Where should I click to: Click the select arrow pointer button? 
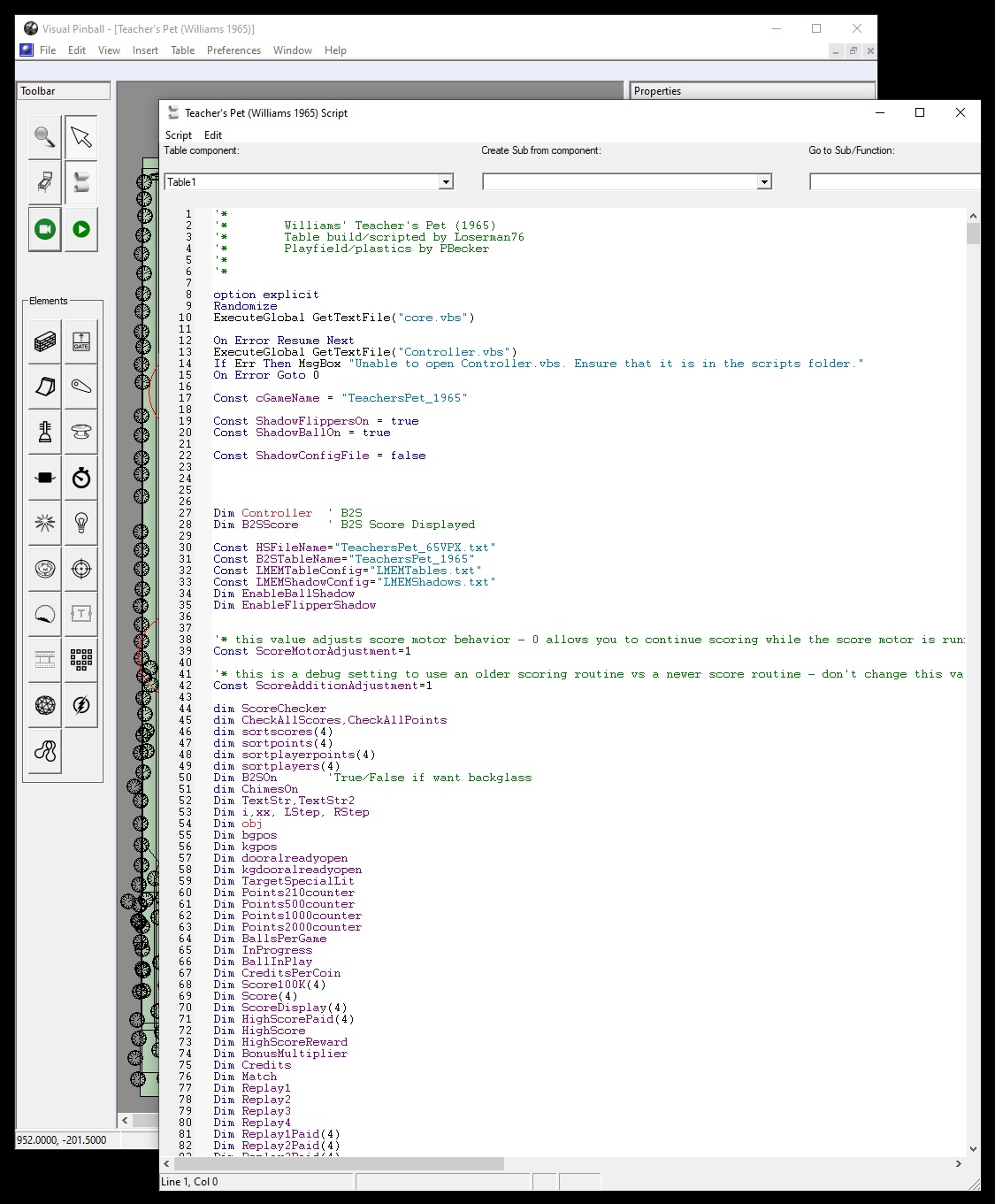coord(81,137)
